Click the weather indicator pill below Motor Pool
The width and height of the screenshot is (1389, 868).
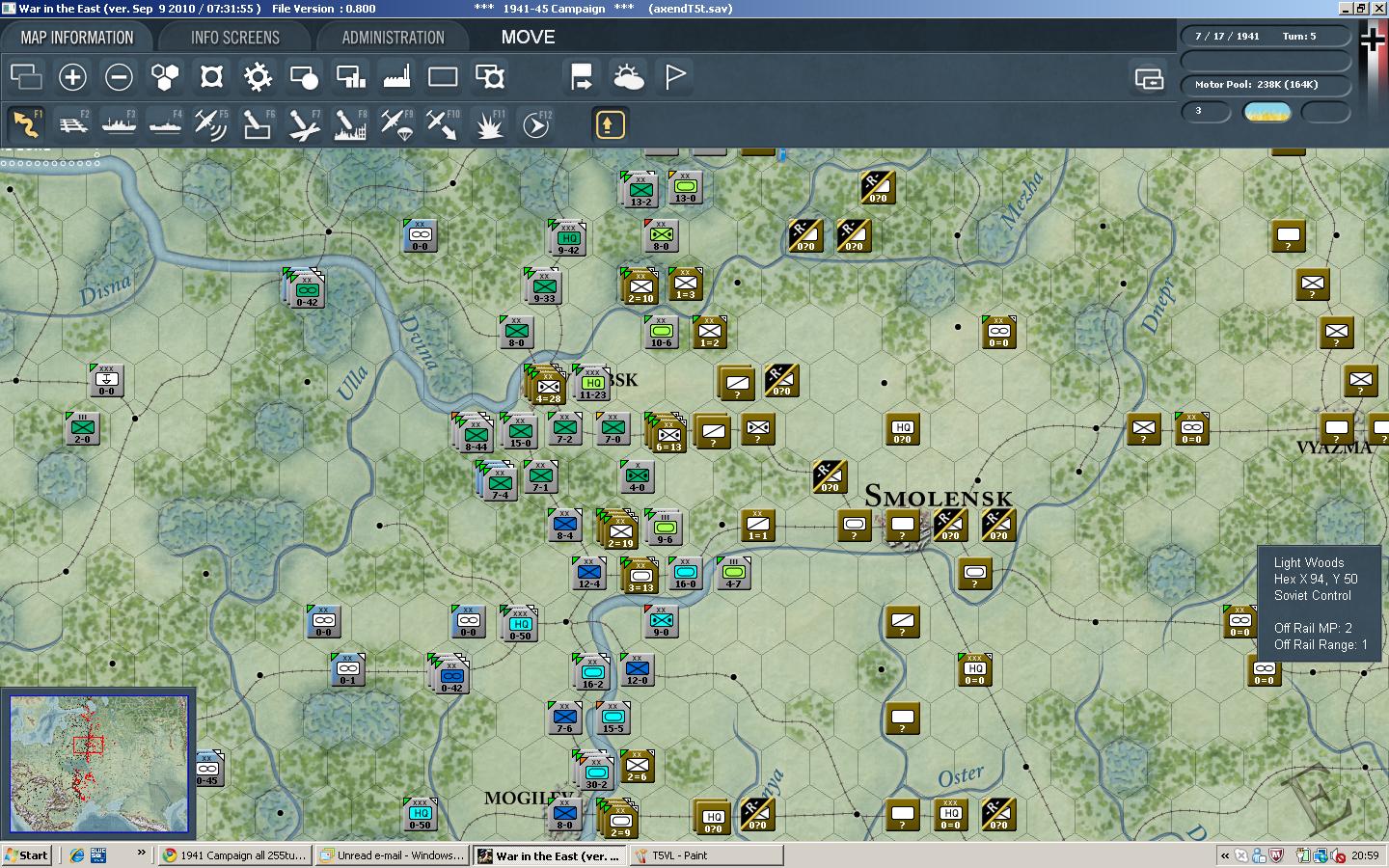point(1267,112)
